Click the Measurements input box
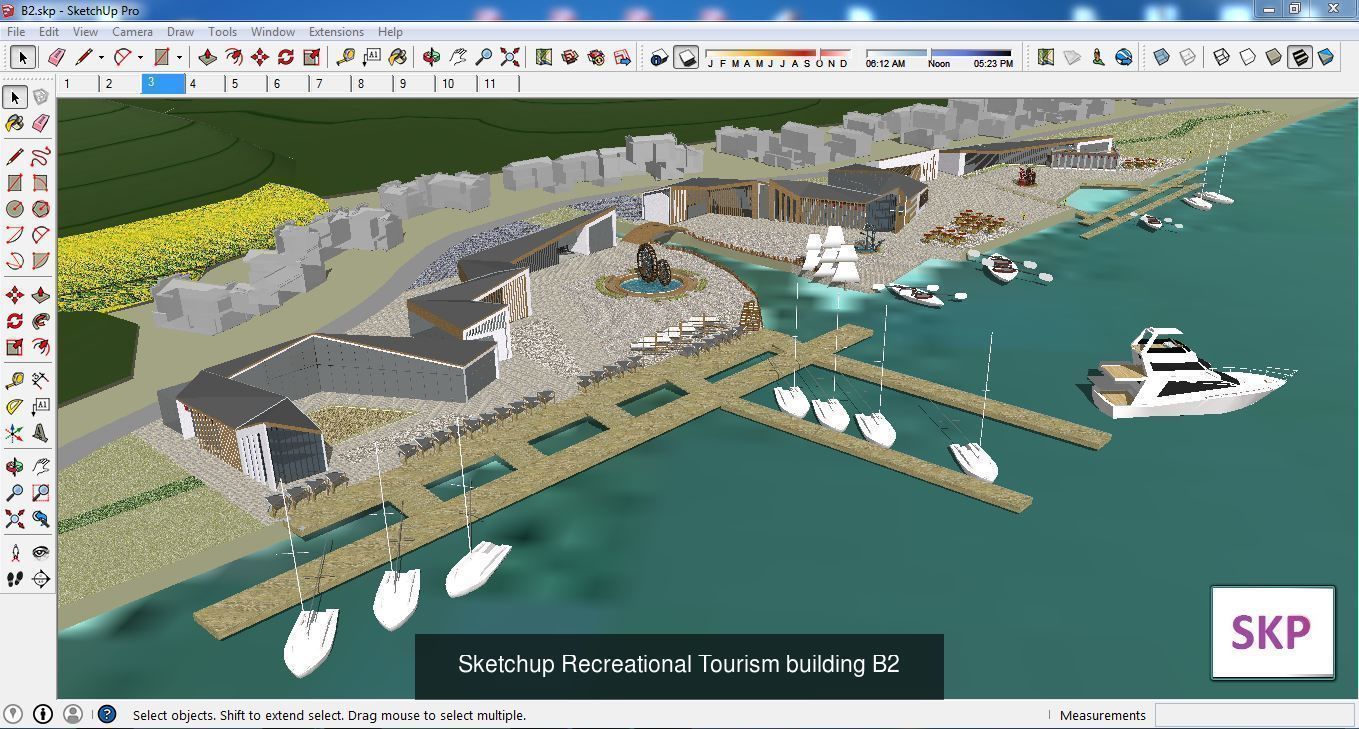Image resolution: width=1359 pixels, height=729 pixels. click(1254, 715)
